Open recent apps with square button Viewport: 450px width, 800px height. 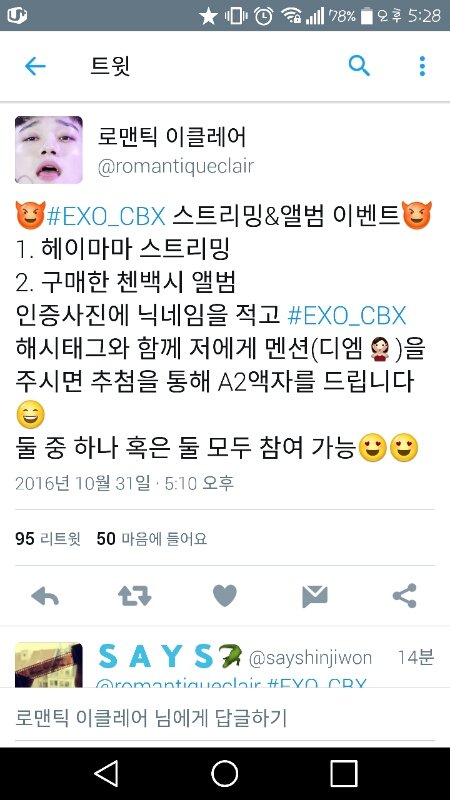(343, 773)
